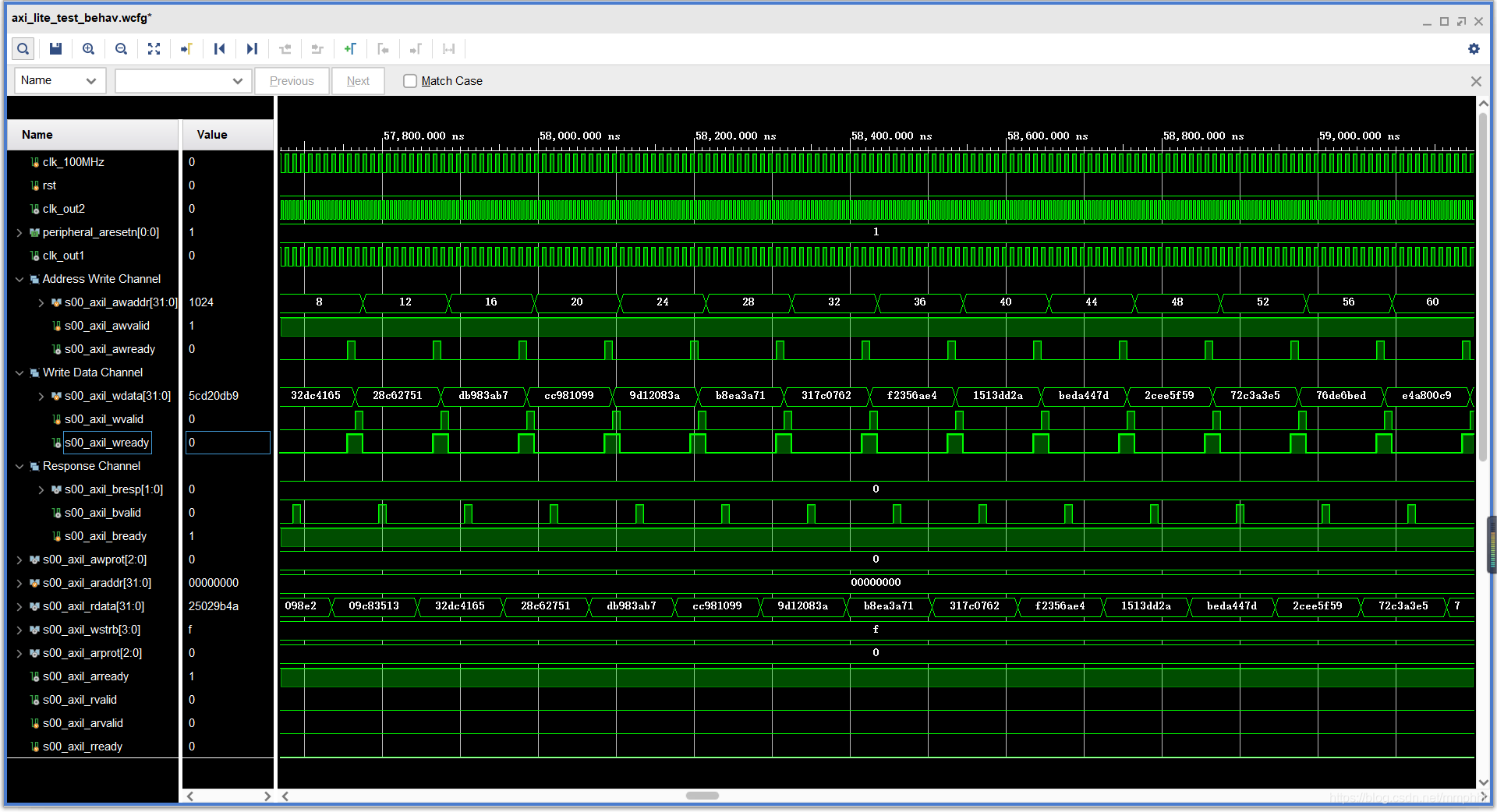Open the search text combo box
1497x812 pixels.
point(183,81)
